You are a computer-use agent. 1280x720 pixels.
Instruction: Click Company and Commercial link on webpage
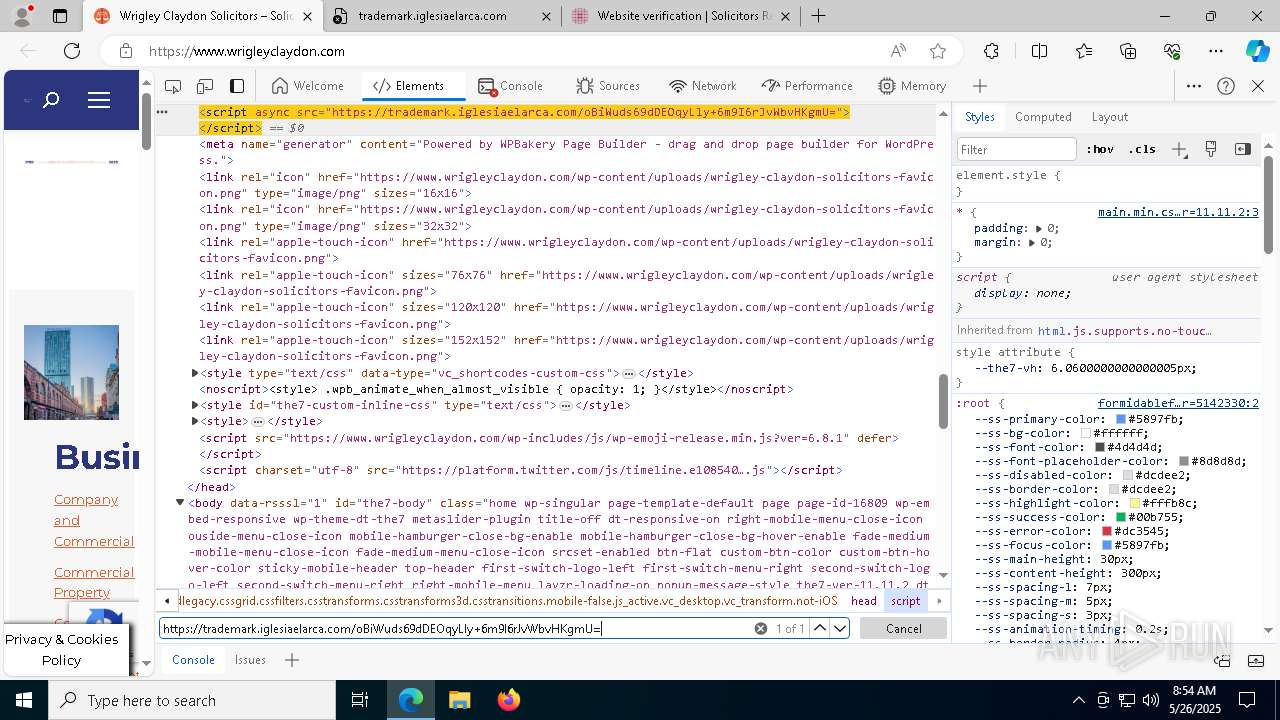pyautogui.click(x=94, y=520)
